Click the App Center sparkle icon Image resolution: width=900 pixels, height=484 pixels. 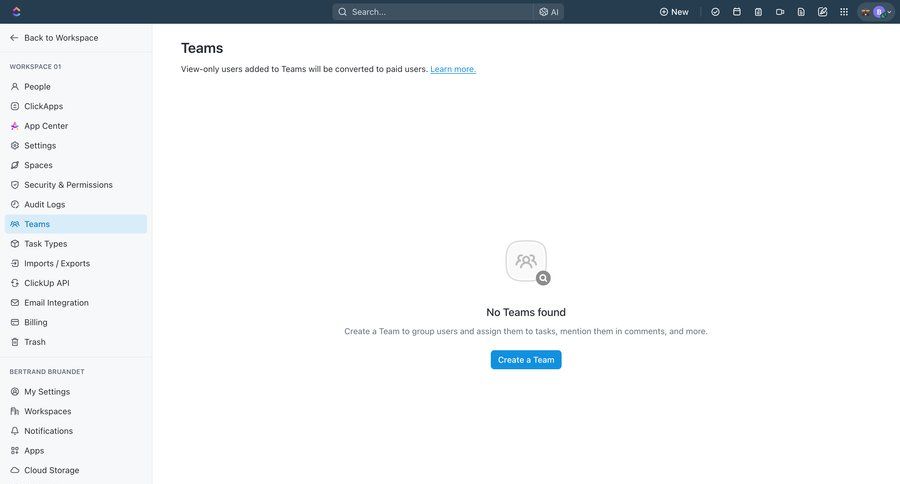point(15,126)
